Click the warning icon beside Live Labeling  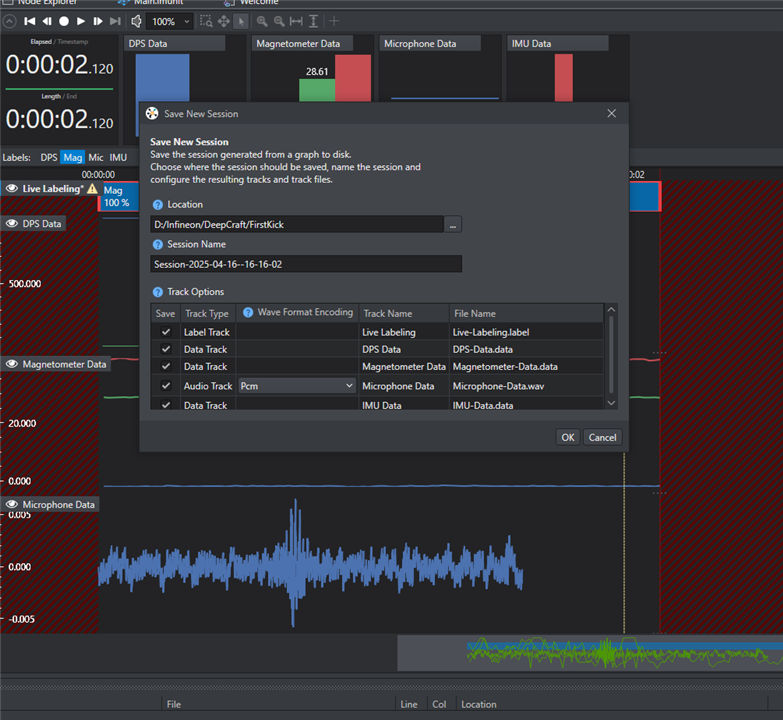click(92, 189)
